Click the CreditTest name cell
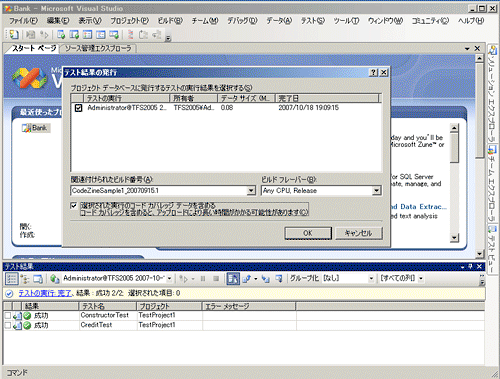 [108, 325]
